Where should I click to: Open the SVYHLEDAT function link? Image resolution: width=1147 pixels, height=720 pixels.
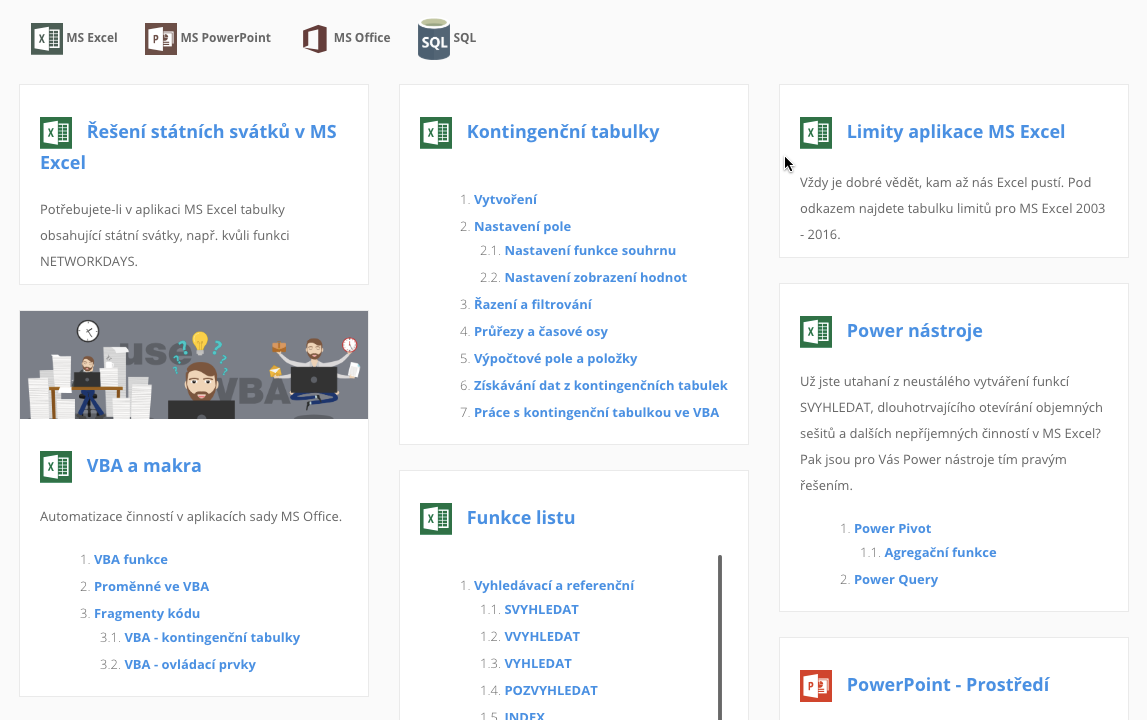[541, 609]
